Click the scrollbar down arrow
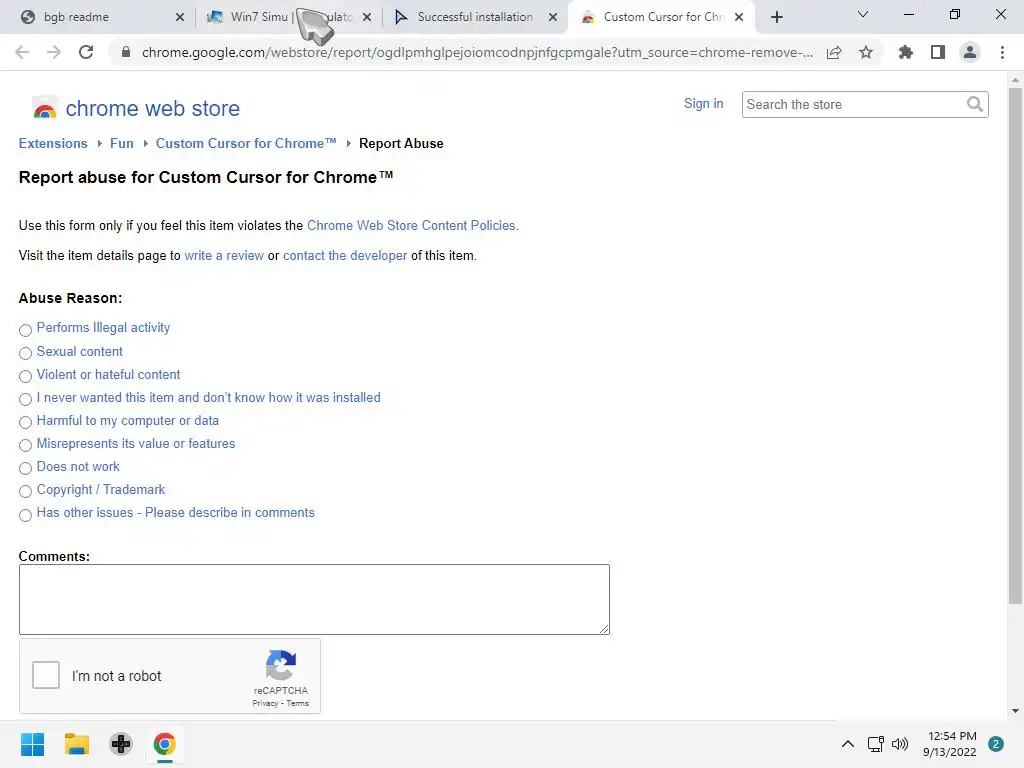 pos(1015,711)
